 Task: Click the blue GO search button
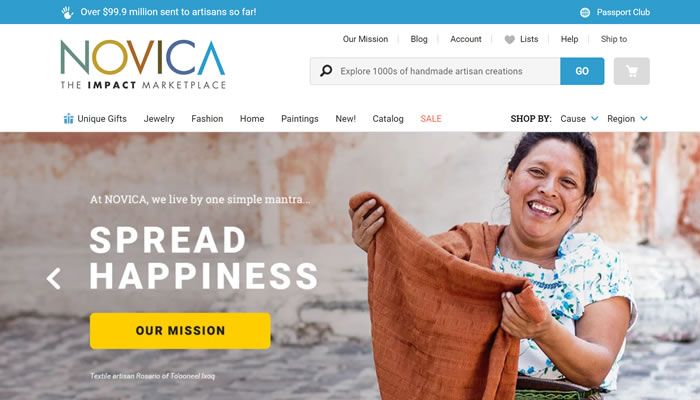582,71
